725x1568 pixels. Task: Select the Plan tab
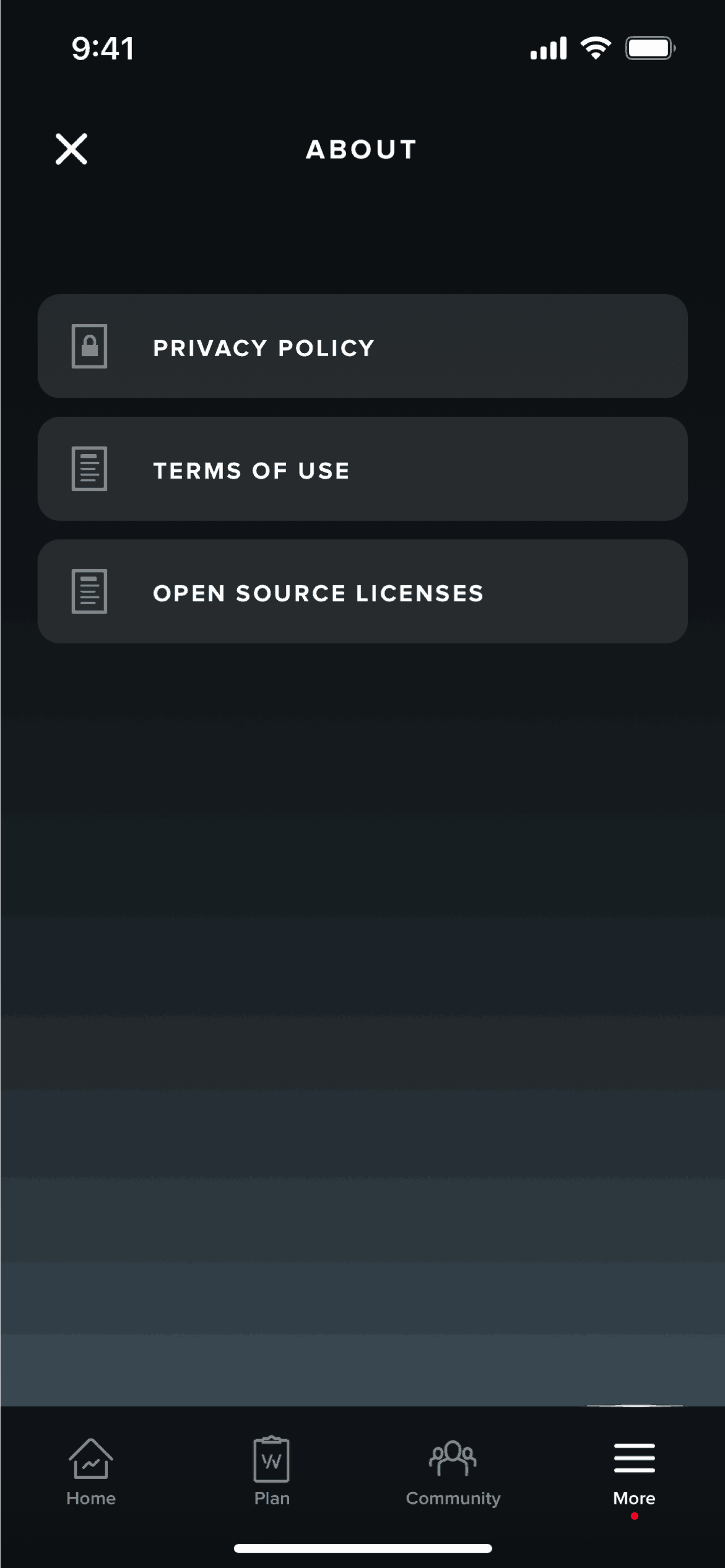pyautogui.click(x=271, y=1480)
